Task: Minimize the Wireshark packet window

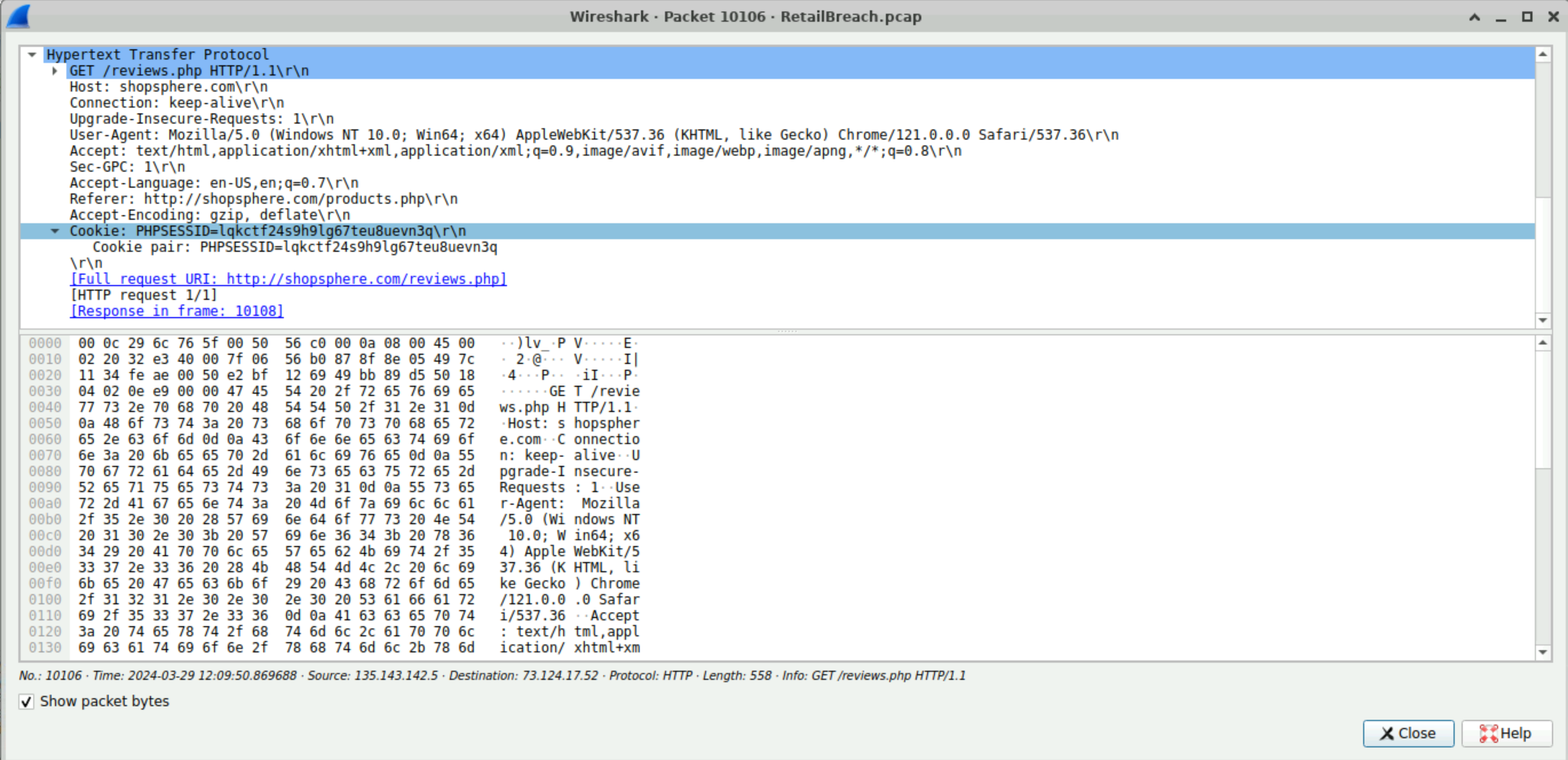Action: pos(1501,17)
